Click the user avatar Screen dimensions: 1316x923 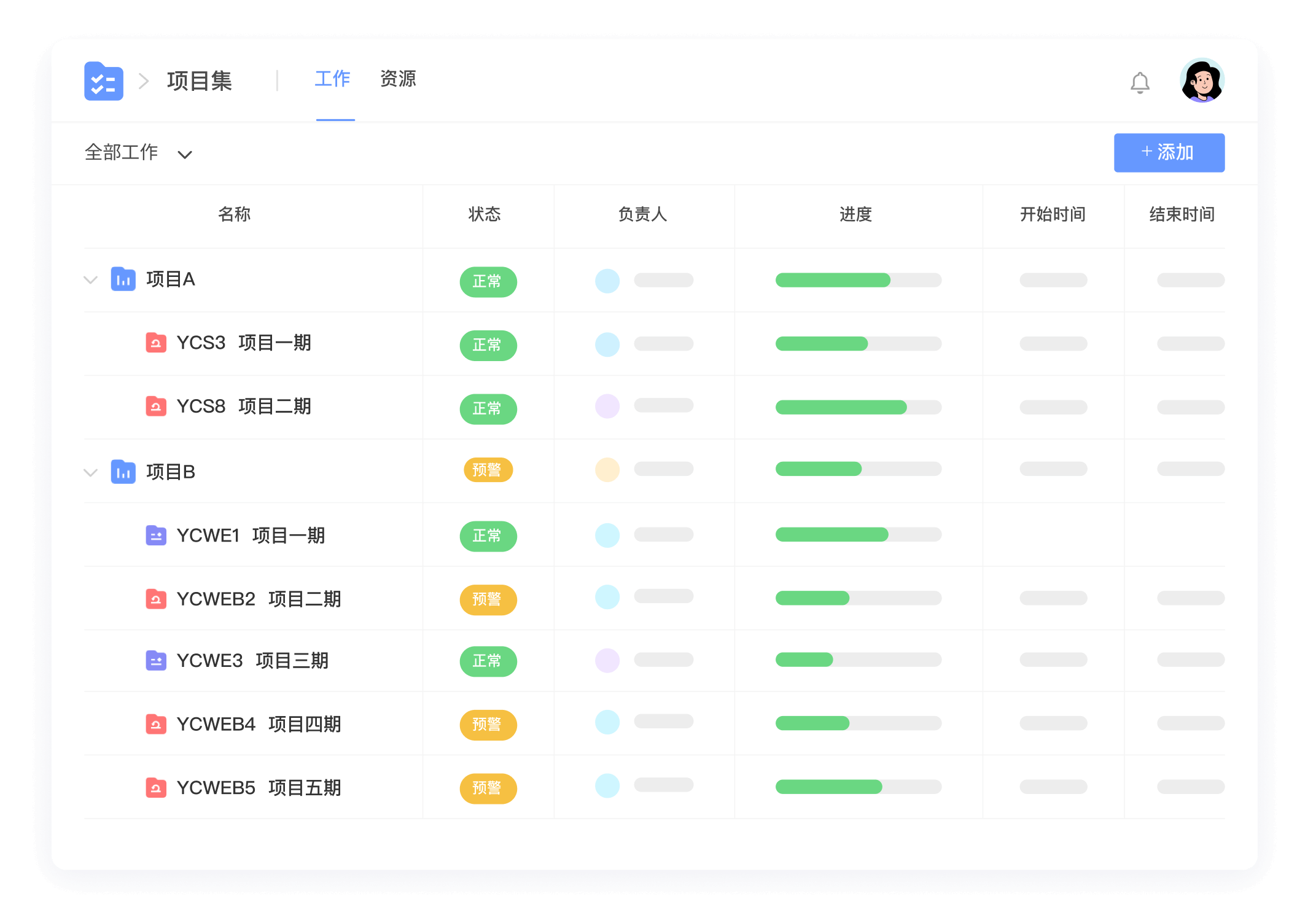coord(1202,80)
